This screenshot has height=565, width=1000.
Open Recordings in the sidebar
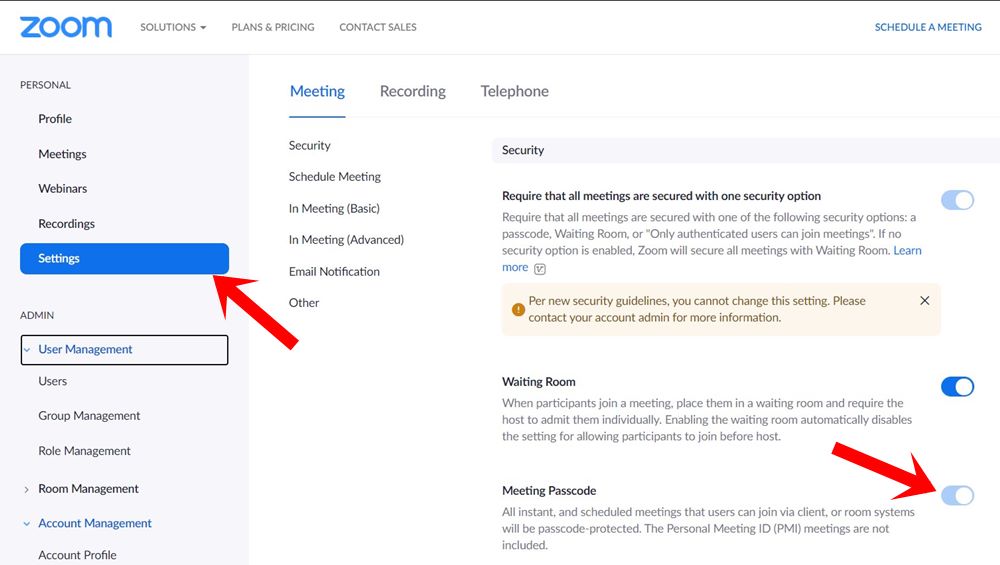pos(66,223)
